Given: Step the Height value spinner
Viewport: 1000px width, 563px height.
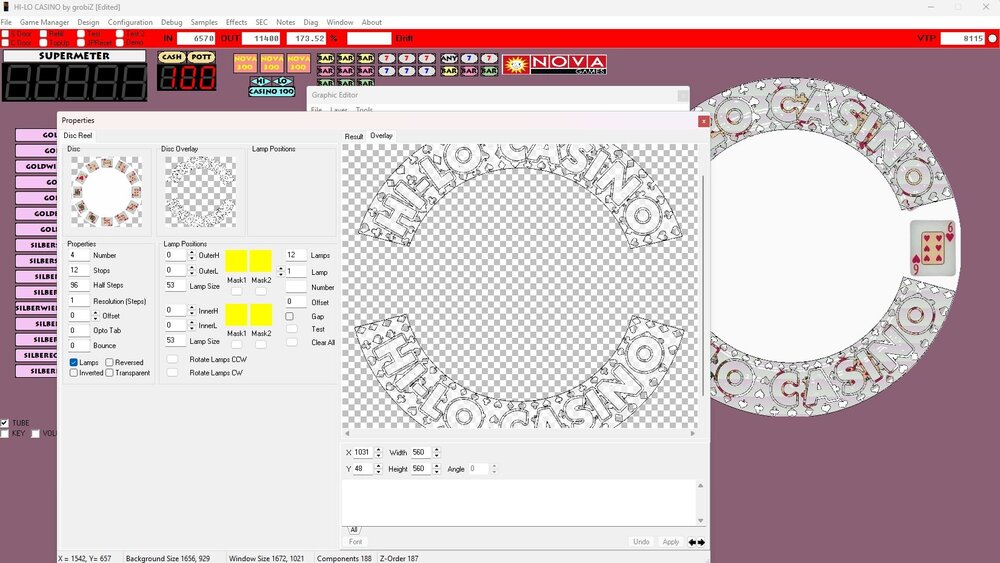Looking at the screenshot, I should pyautogui.click(x=436, y=469).
